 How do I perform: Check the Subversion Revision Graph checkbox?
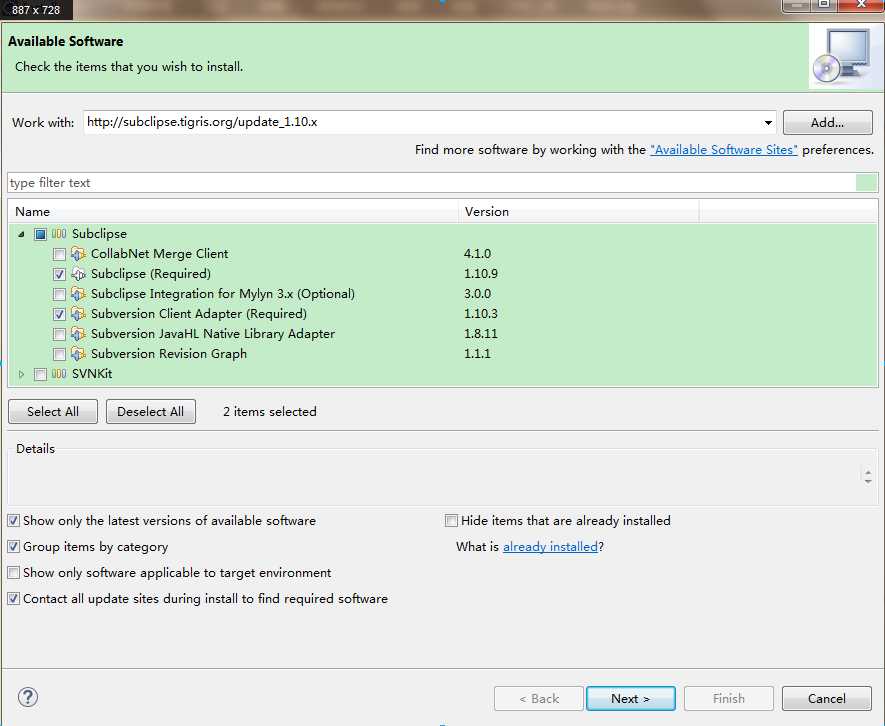coord(59,355)
